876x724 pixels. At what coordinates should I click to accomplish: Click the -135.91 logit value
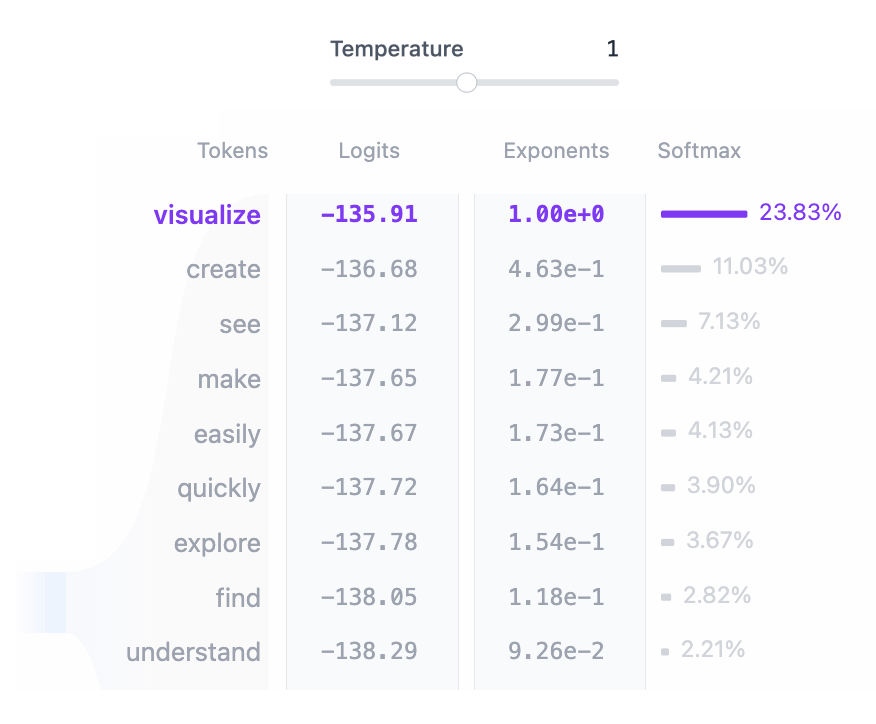pos(369,214)
